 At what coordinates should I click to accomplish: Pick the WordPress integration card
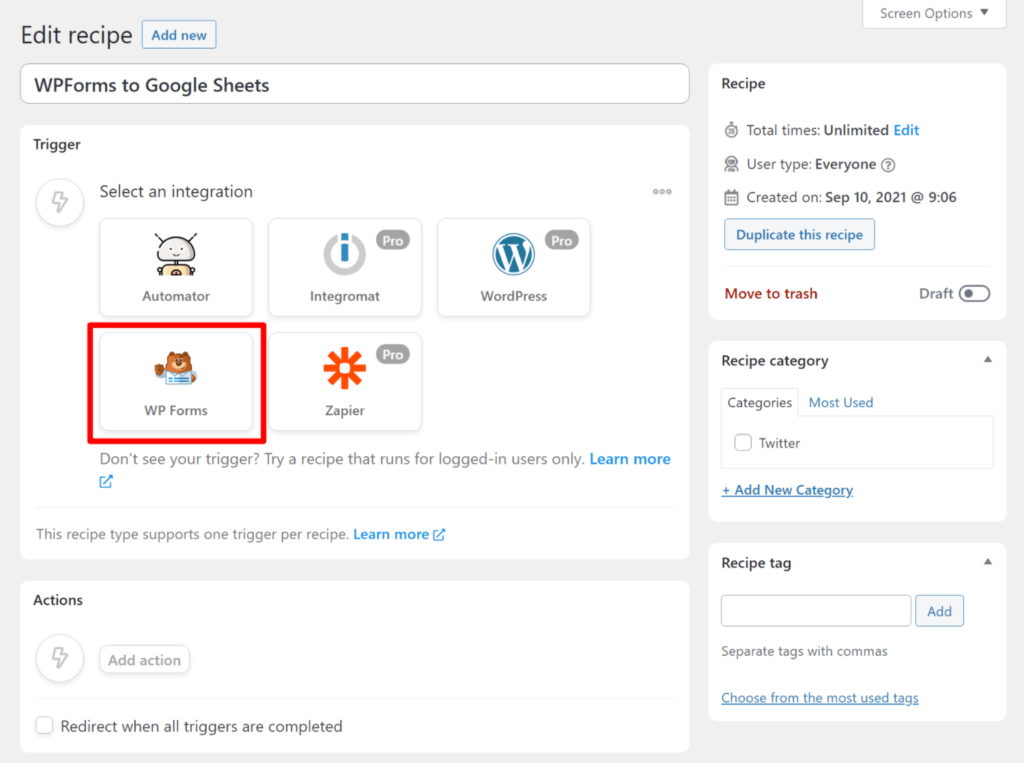(x=514, y=267)
